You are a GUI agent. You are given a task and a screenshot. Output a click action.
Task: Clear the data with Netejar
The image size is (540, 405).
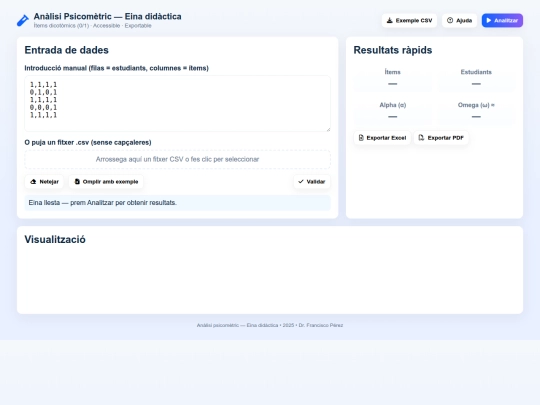click(44, 181)
